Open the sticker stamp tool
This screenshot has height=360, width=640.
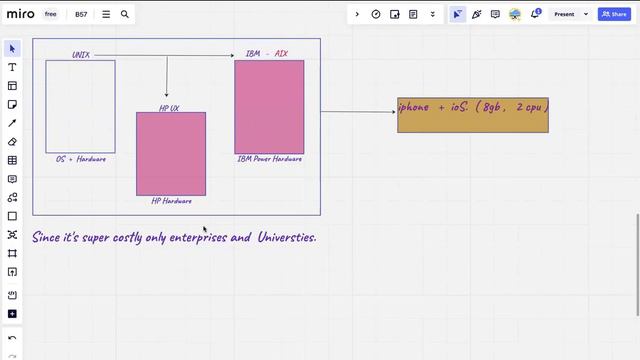pyautogui.click(x=12, y=295)
